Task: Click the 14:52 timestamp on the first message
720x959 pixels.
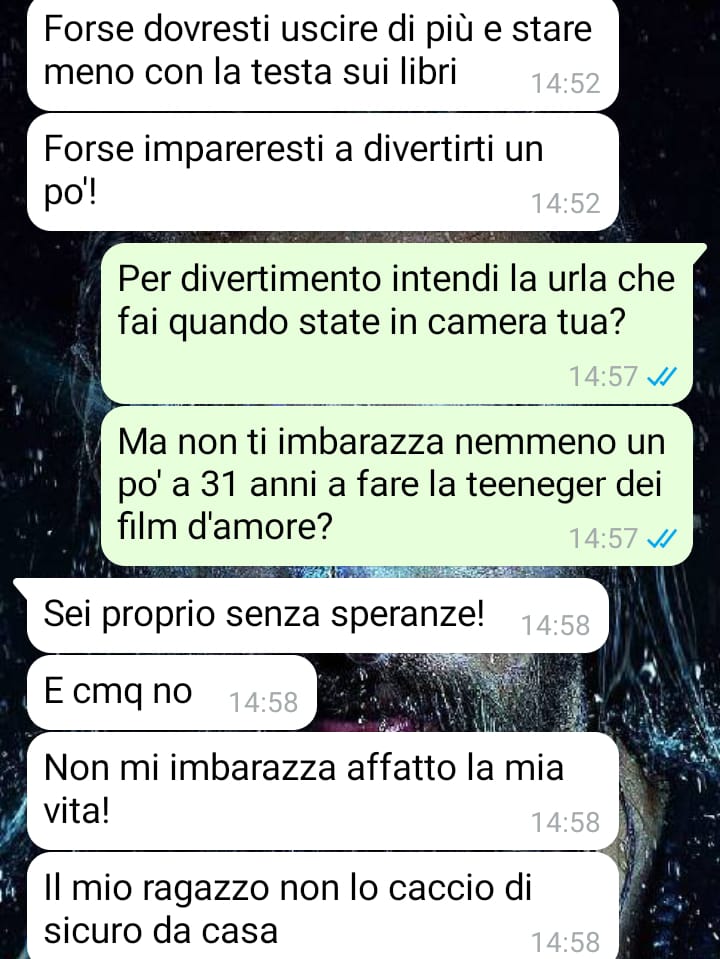Action: (566, 84)
